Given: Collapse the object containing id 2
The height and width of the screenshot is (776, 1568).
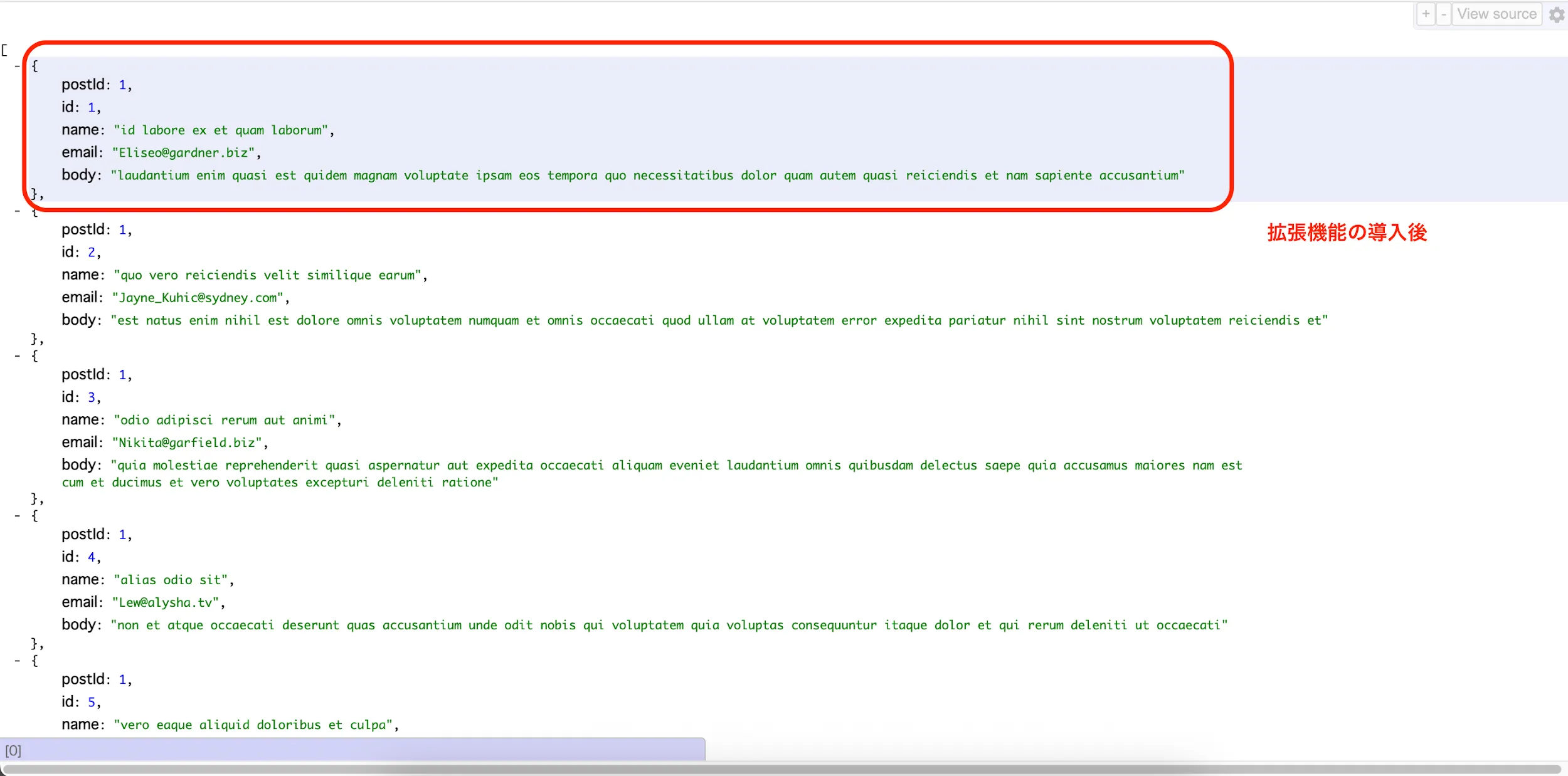Looking at the screenshot, I should (x=18, y=212).
